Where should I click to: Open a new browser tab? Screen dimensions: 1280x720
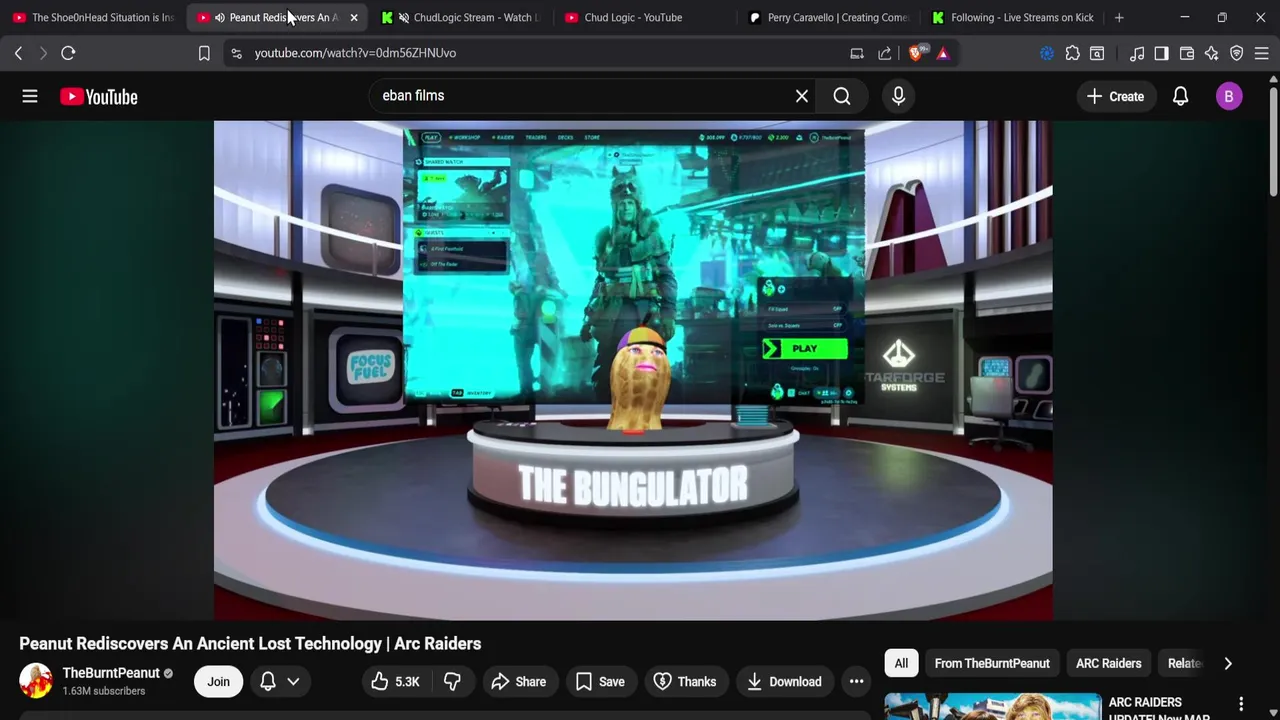pos(1119,17)
